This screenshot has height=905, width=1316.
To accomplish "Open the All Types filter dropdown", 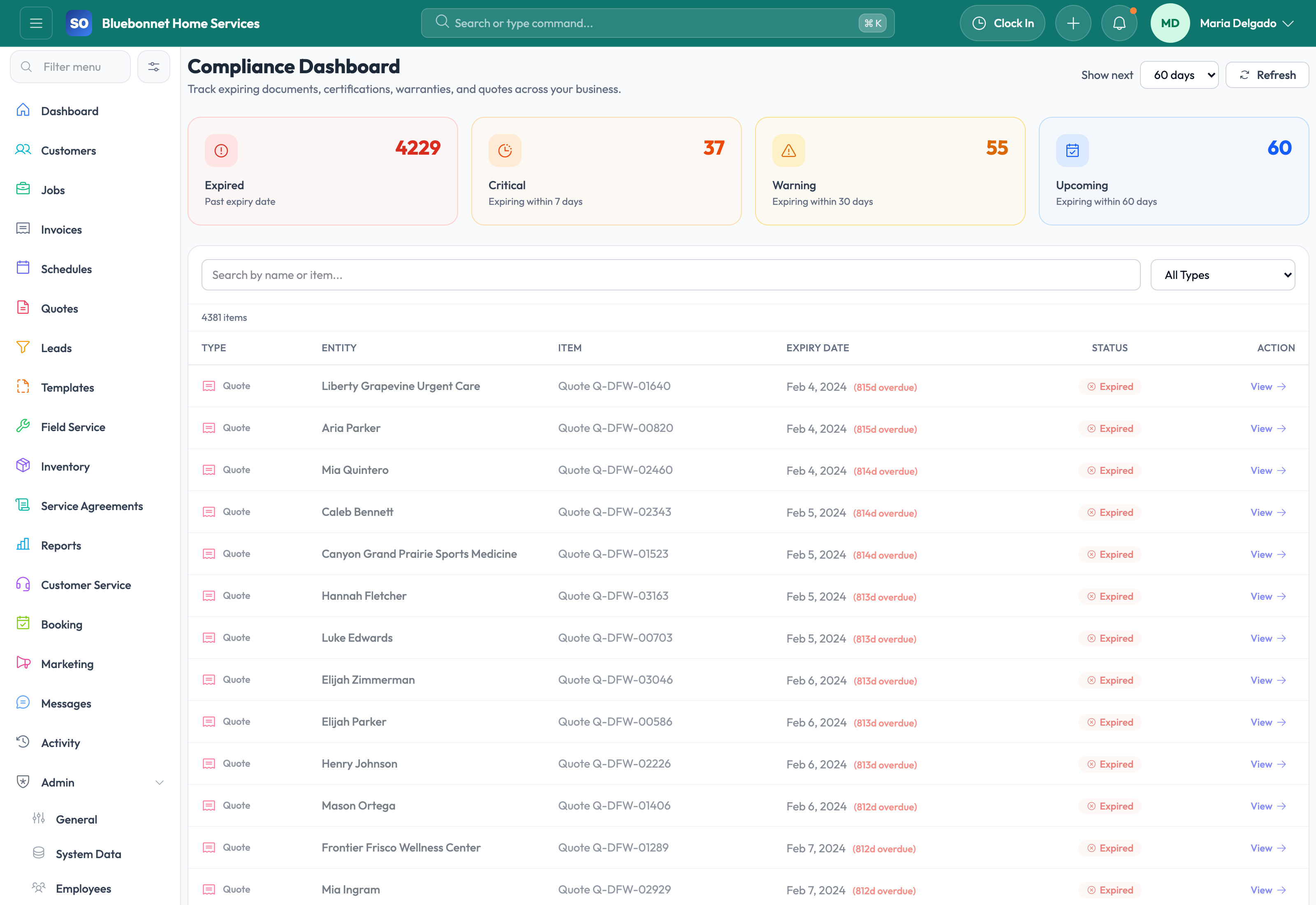I will point(1223,275).
